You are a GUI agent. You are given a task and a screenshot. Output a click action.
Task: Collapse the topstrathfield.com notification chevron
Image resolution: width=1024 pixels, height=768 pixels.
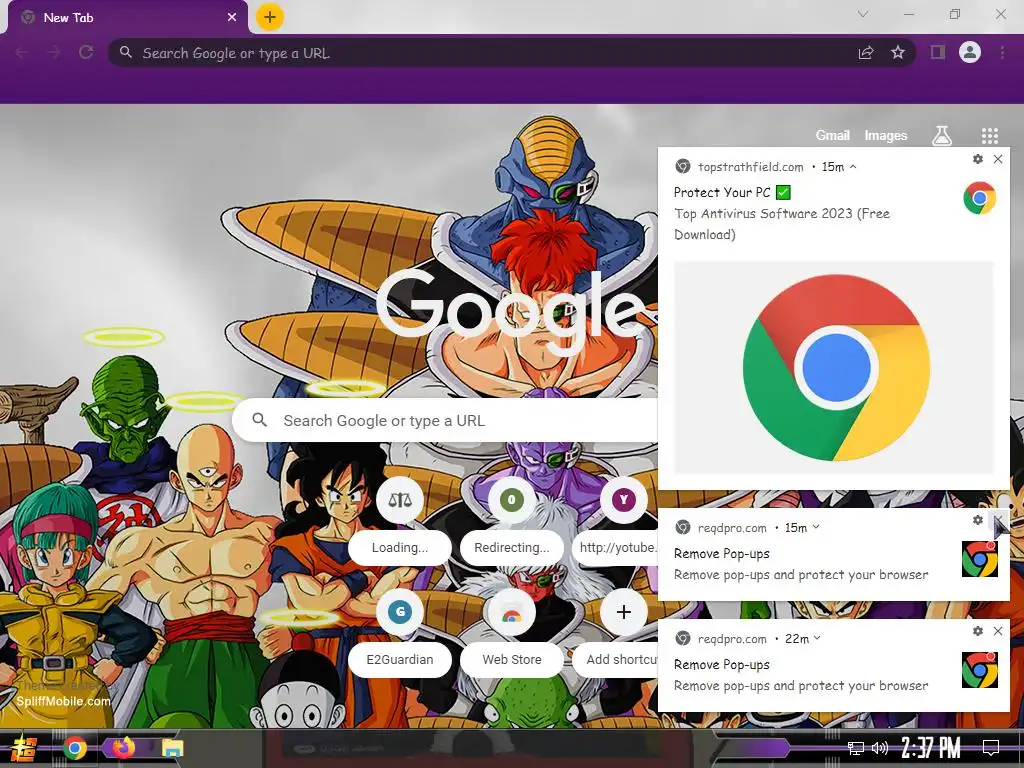point(853,167)
